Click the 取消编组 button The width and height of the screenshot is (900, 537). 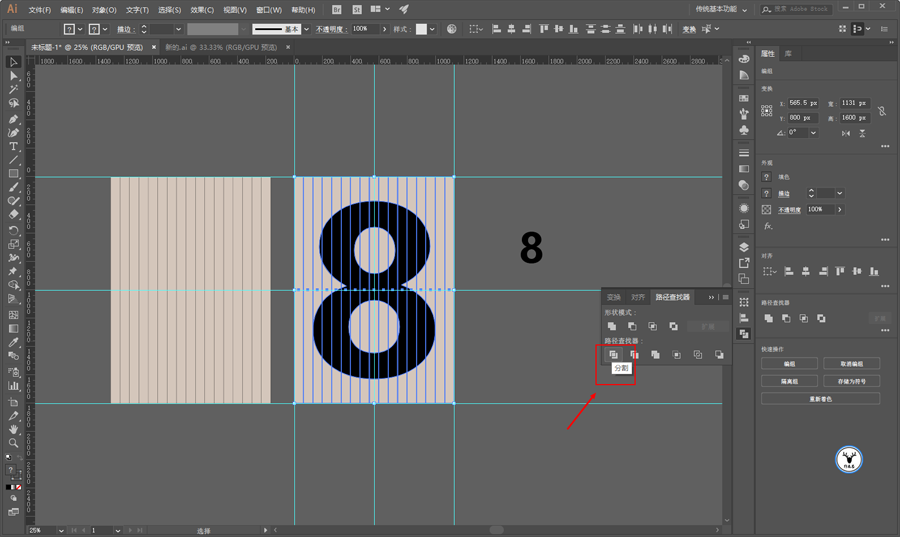point(851,364)
